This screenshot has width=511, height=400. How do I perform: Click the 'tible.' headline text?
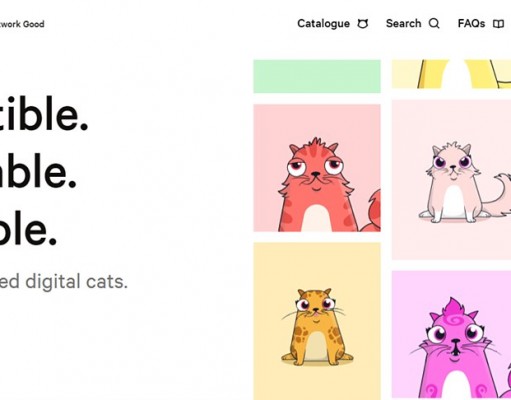[43, 114]
